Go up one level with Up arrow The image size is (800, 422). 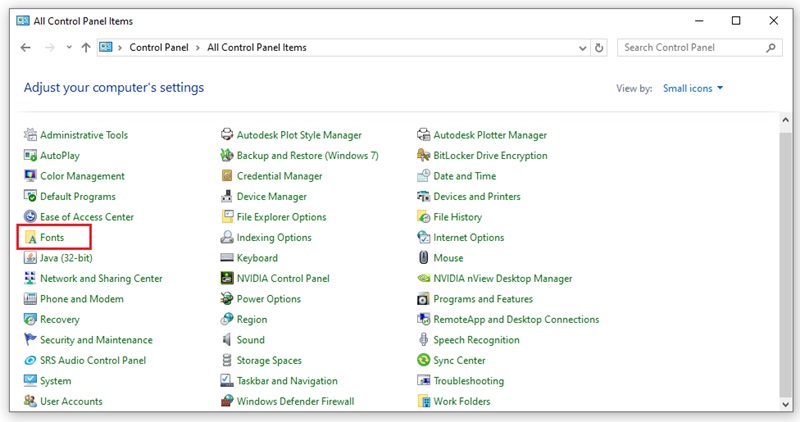(x=86, y=47)
